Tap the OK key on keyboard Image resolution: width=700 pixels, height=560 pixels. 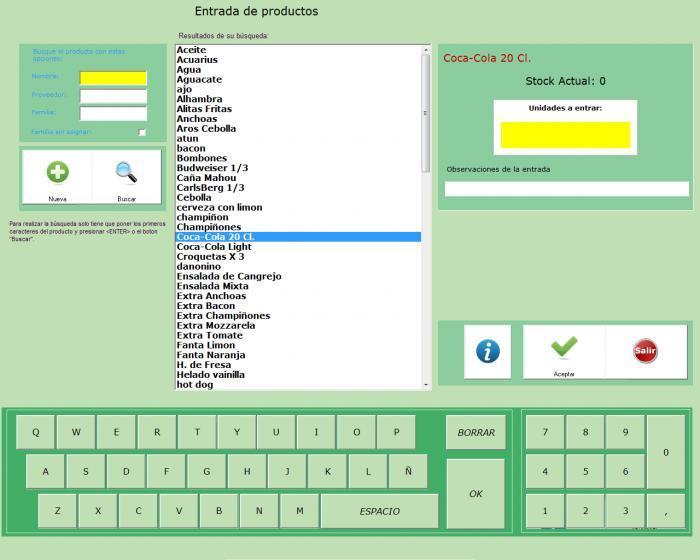click(x=476, y=493)
